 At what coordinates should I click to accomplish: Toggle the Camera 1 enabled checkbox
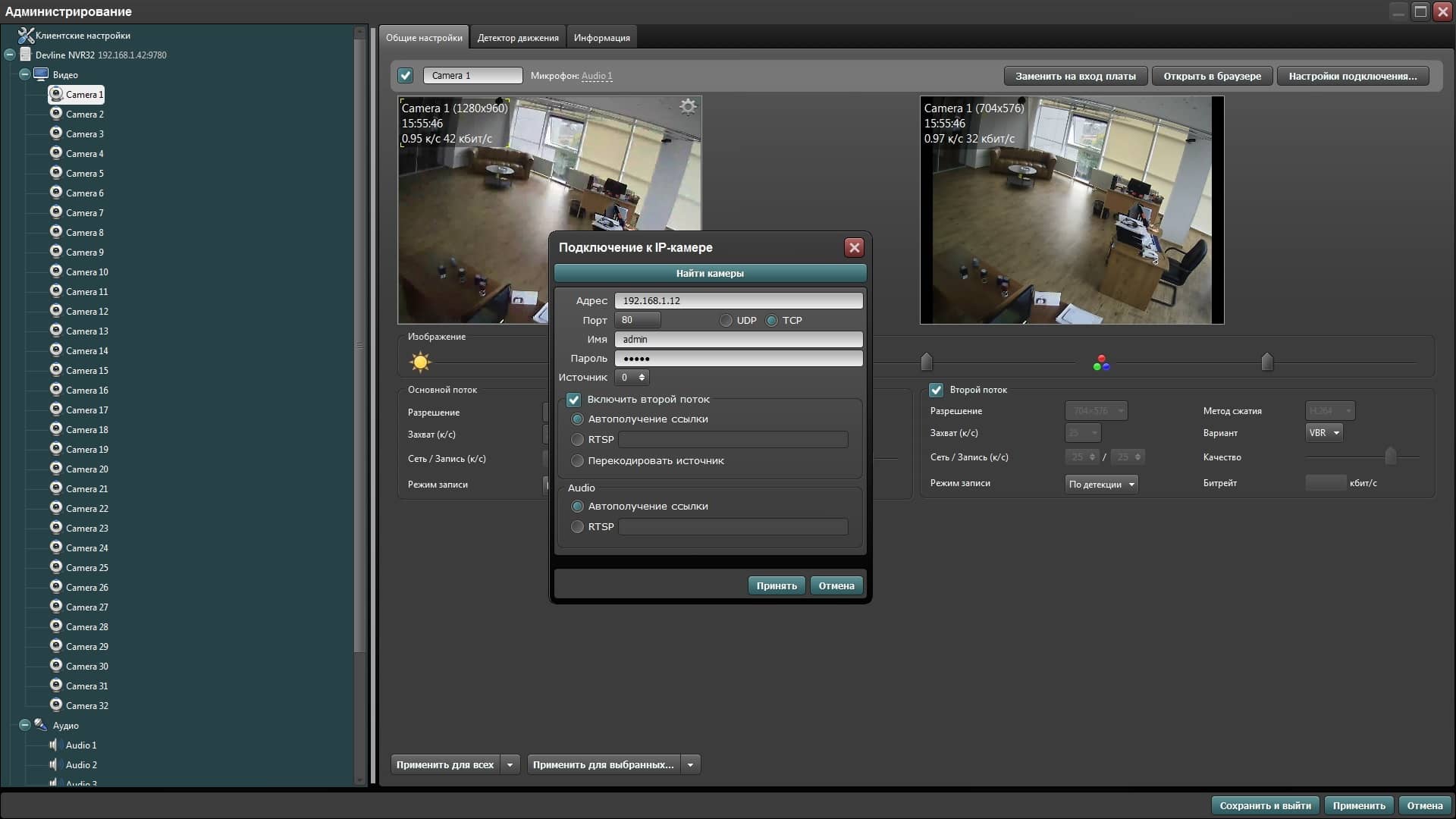[x=406, y=76]
